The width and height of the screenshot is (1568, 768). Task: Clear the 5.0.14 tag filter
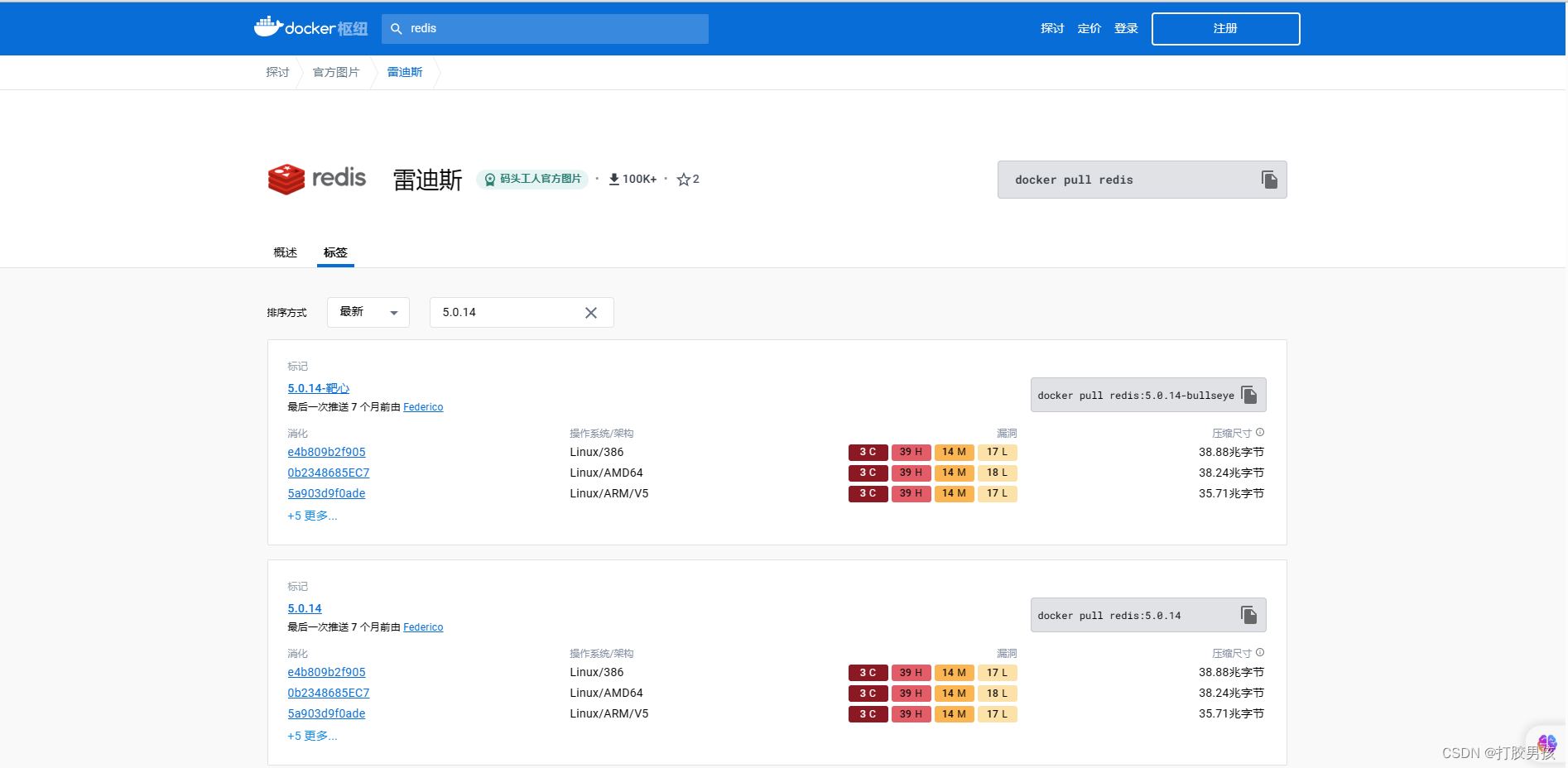coord(591,313)
